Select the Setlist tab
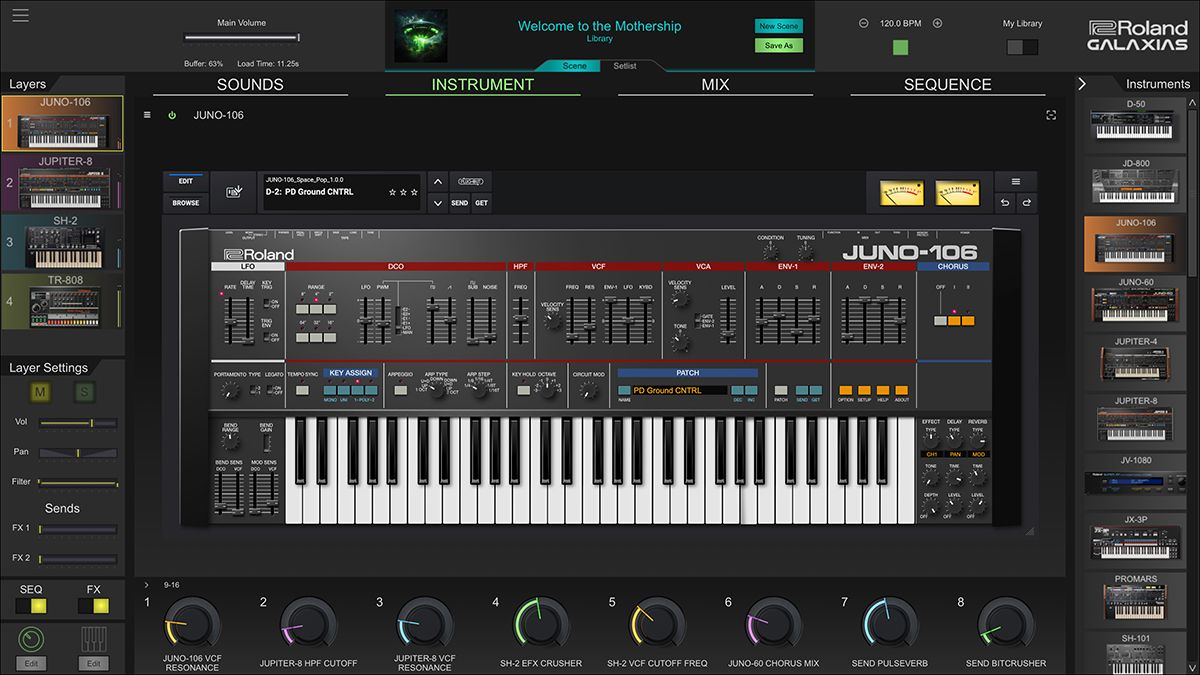This screenshot has height=675, width=1200. 624,65
